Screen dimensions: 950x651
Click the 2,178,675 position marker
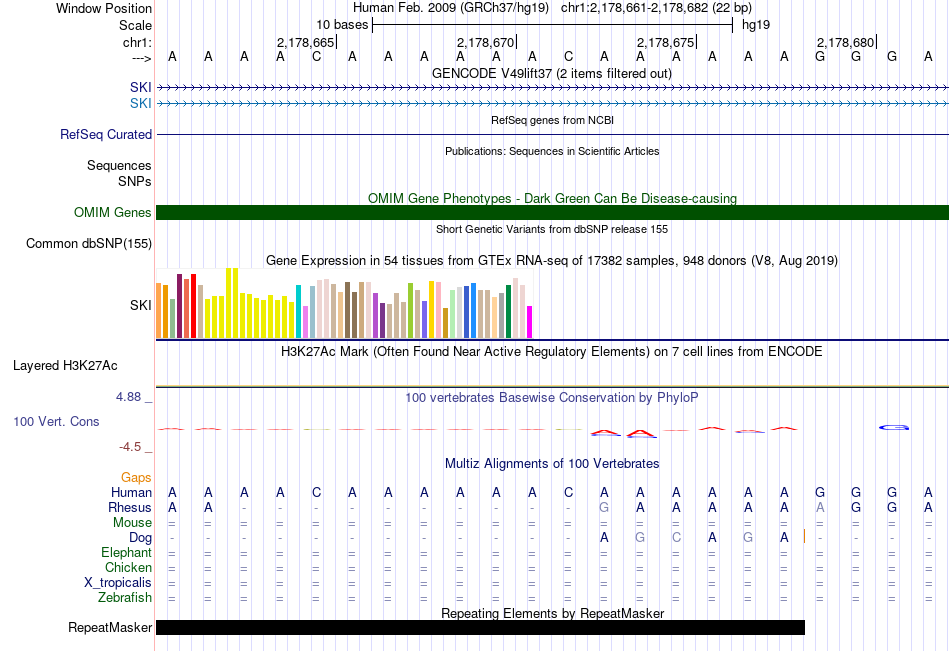[x=666, y=42]
